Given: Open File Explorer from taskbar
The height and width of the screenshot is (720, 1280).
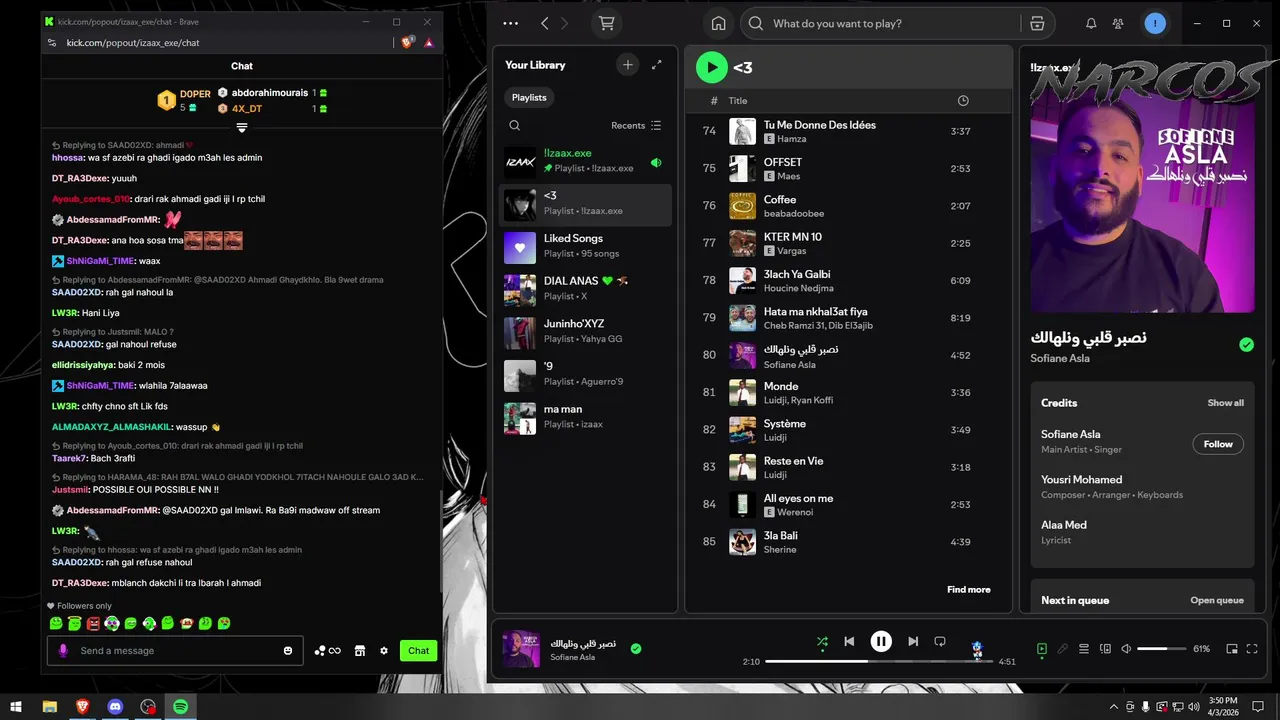Looking at the screenshot, I should [x=49, y=706].
